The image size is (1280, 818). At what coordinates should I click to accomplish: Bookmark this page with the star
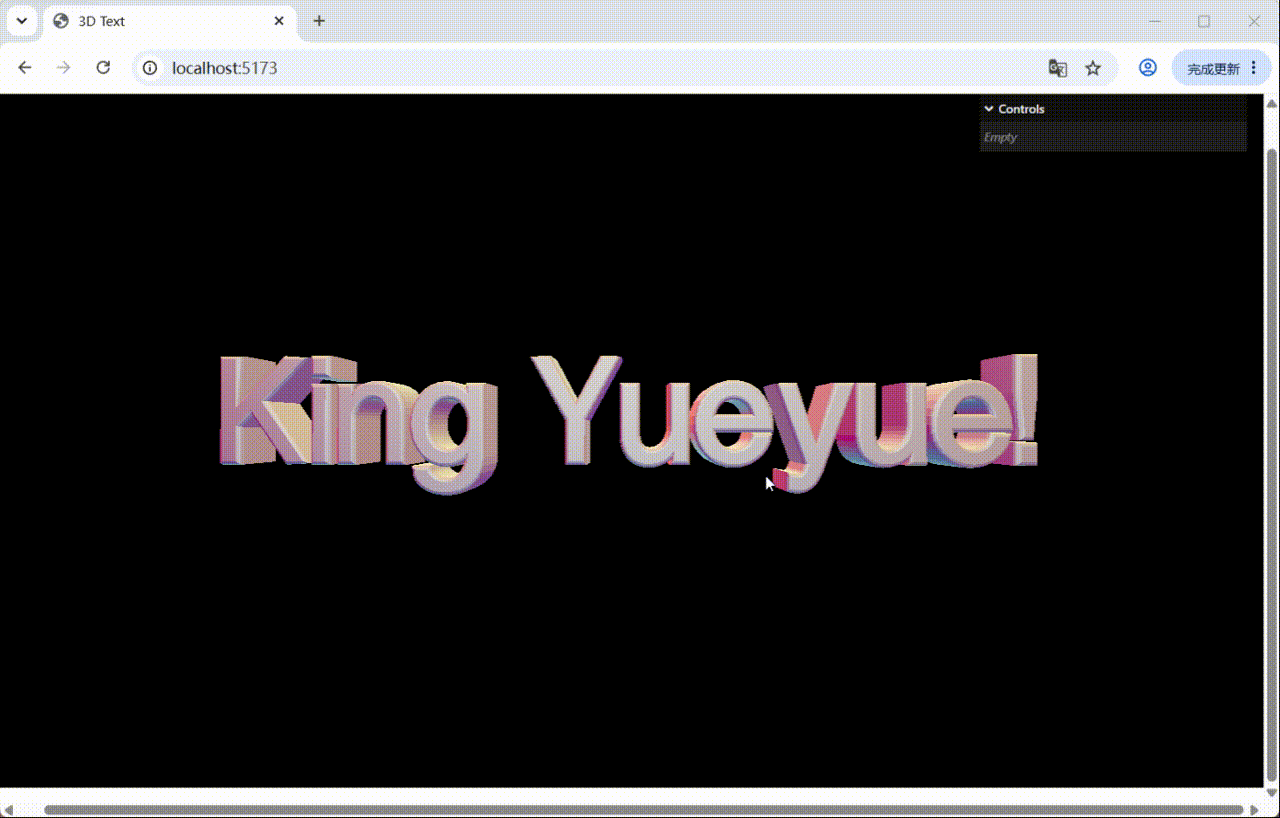1093,68
